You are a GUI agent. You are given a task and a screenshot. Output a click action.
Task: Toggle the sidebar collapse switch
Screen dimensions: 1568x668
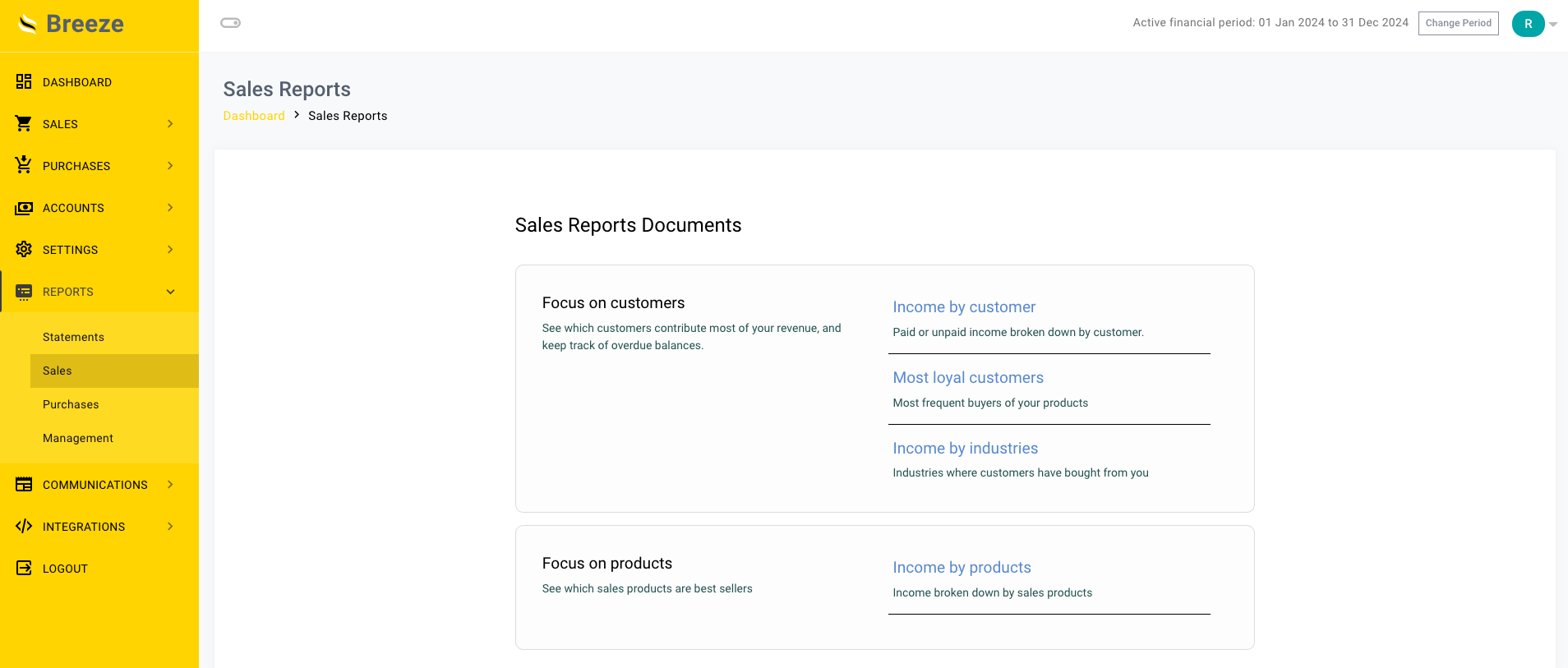tap(230, 23)
